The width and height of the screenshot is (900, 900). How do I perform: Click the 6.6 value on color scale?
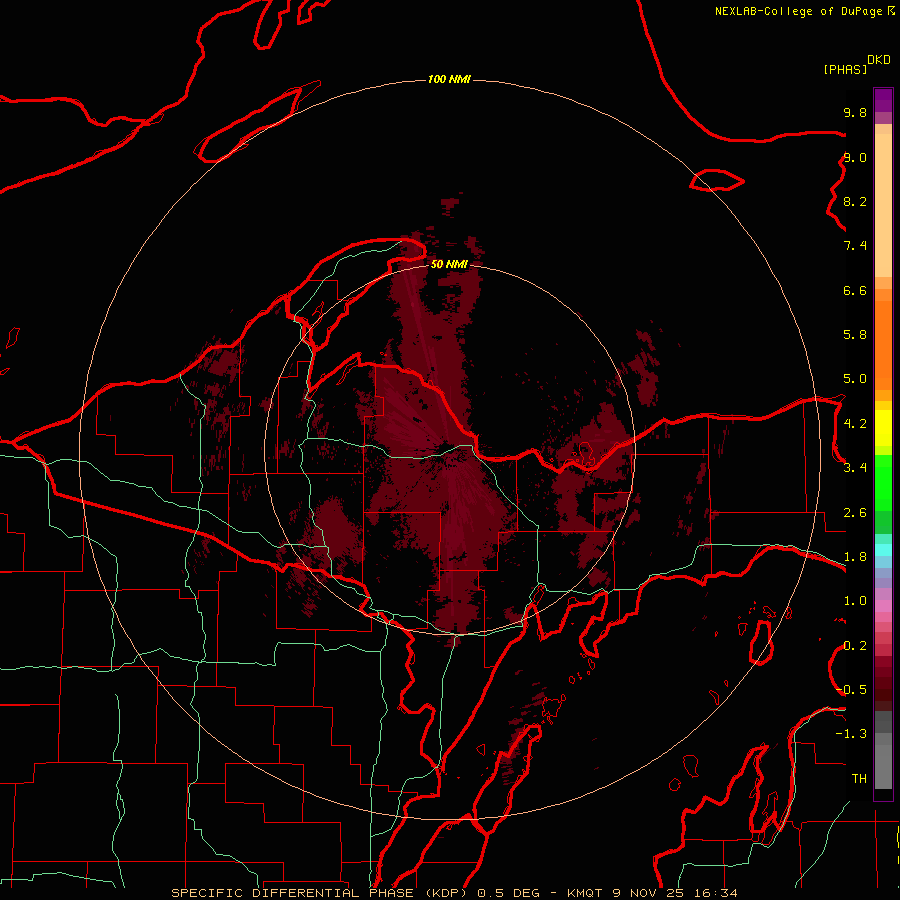855,290
